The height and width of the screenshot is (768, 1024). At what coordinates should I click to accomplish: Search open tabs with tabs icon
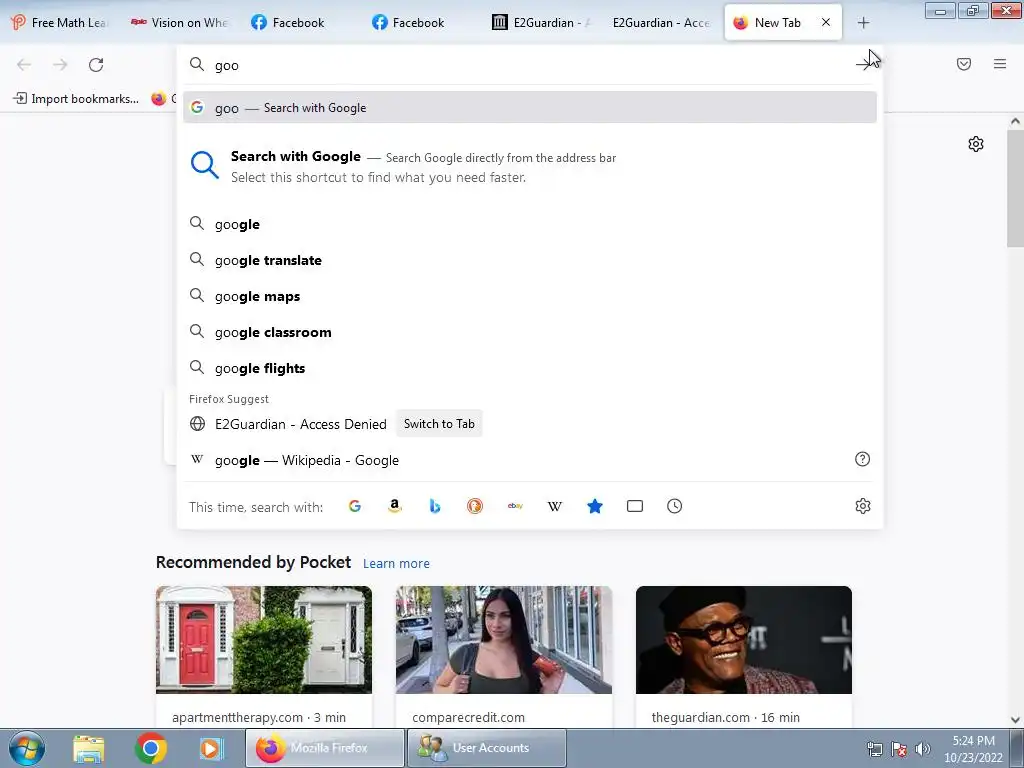pos(635,506)
